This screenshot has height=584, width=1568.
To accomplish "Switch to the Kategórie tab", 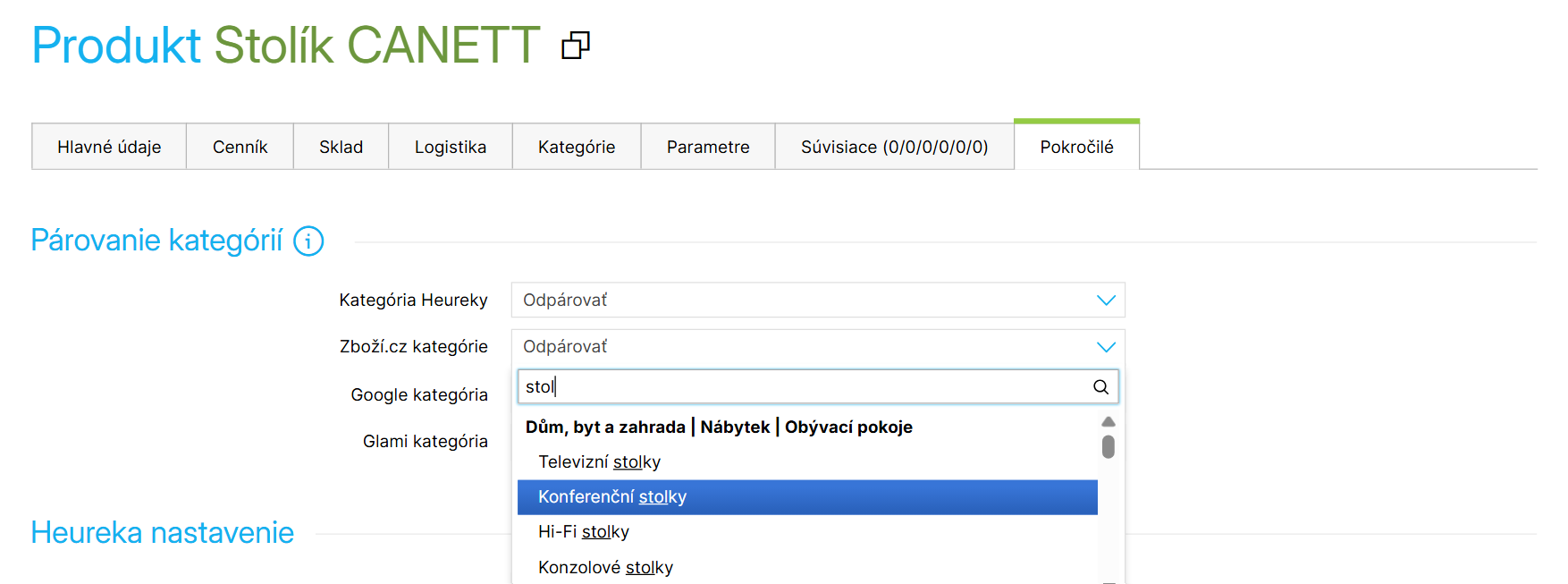I will click(576, 146).
